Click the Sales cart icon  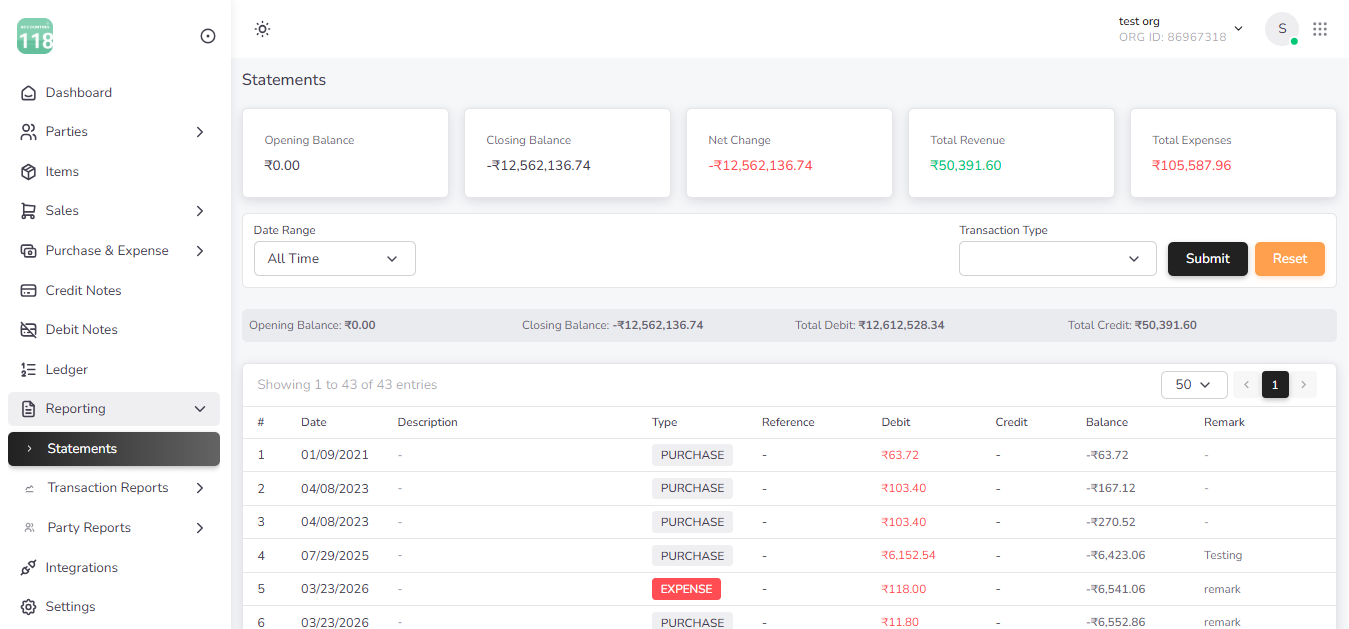click(28, 211)
